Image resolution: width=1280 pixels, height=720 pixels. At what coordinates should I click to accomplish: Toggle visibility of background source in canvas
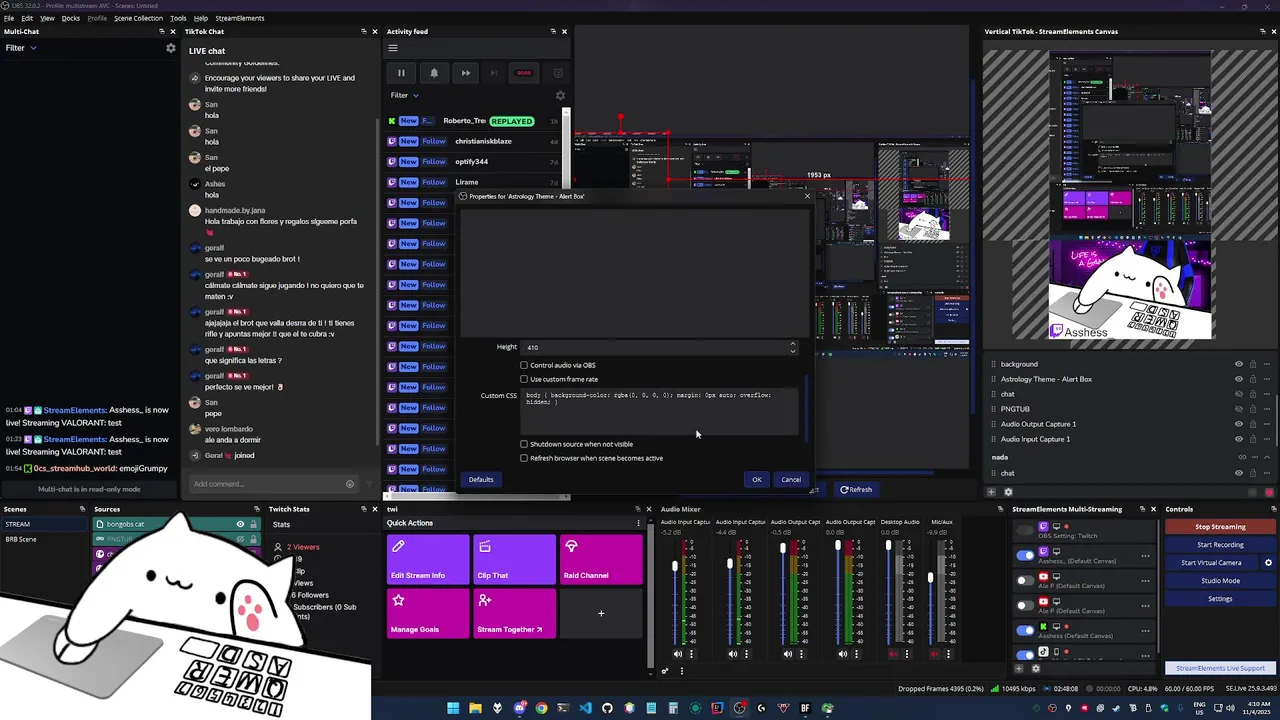(1238, 364)
